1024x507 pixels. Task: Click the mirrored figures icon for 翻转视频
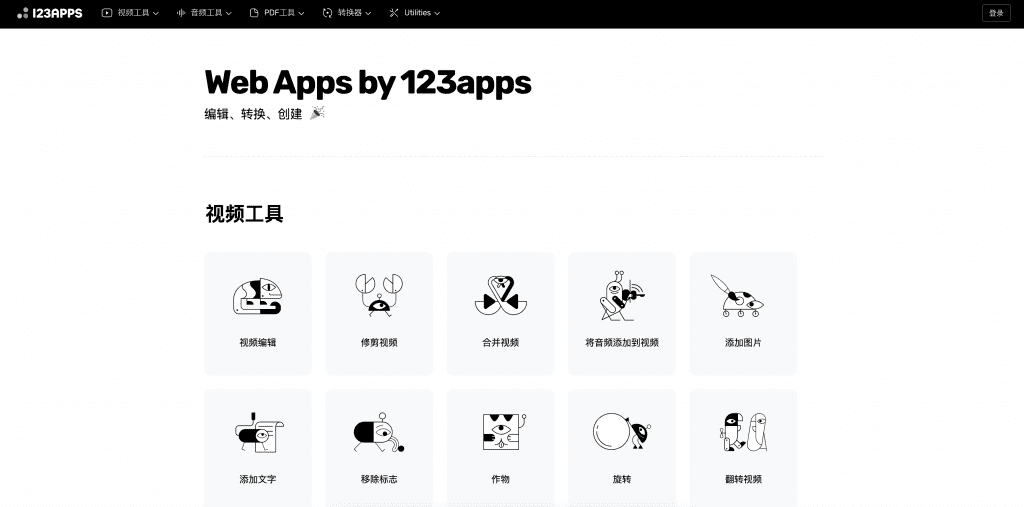(x=743, y=432)
